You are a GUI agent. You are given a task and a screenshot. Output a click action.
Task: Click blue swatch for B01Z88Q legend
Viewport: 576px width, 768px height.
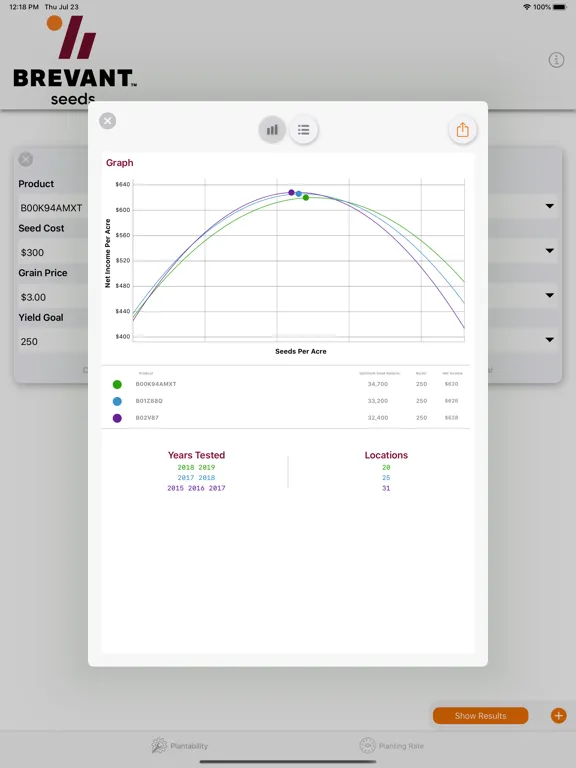coord(117,401)
